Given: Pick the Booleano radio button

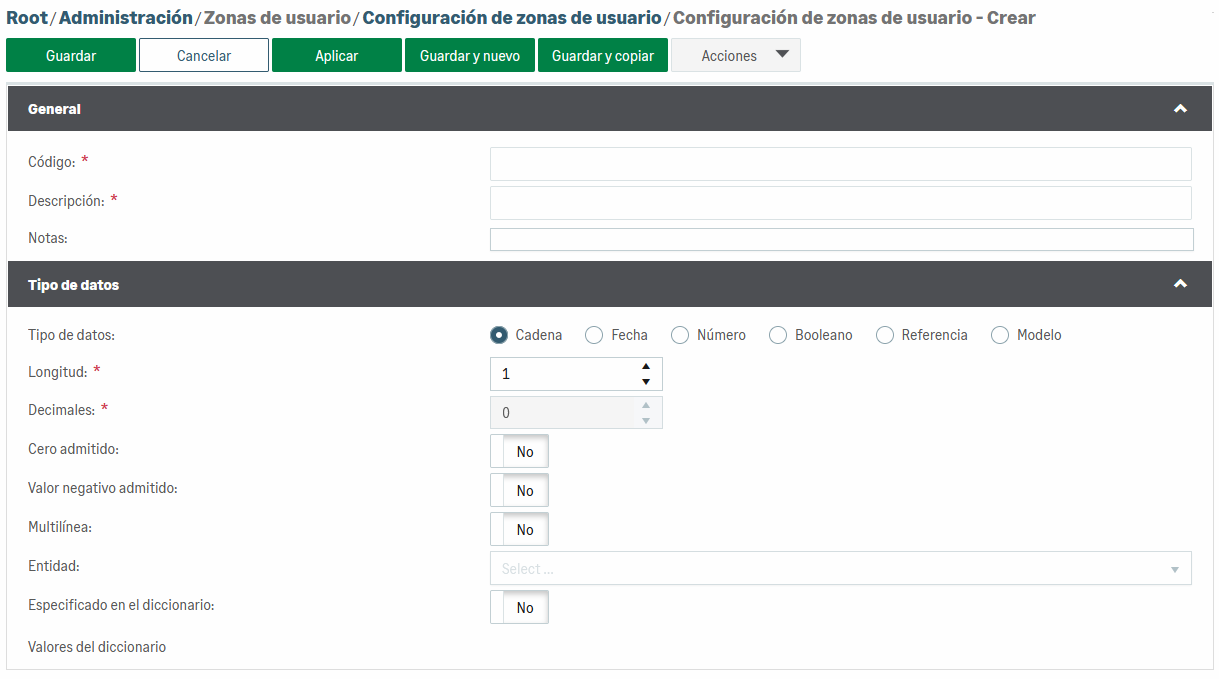Looking at the screenshot, I should click(x=778, y=336).
